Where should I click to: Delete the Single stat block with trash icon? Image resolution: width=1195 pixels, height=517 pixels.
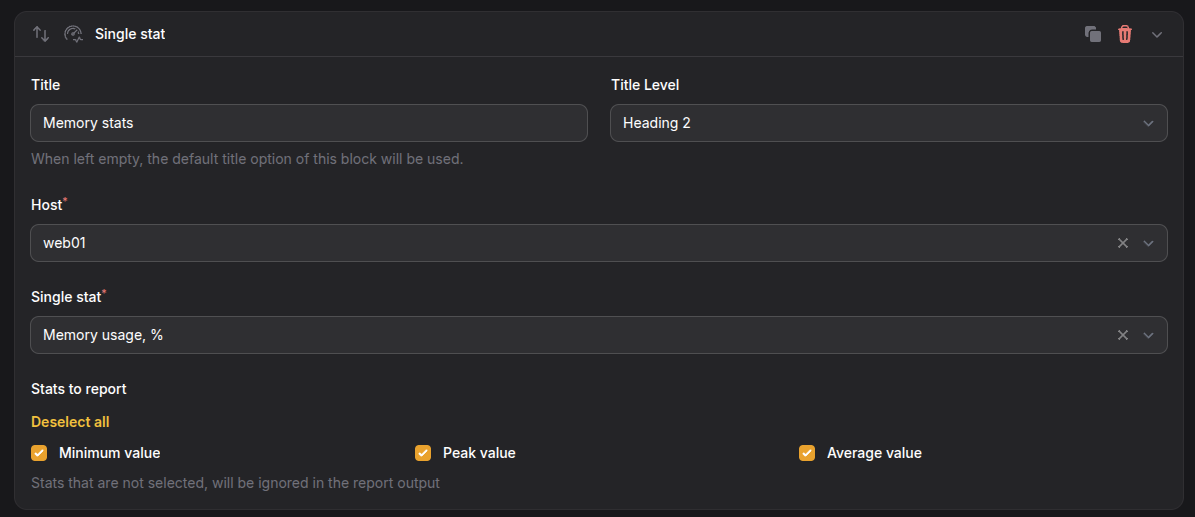[1125, 34]
